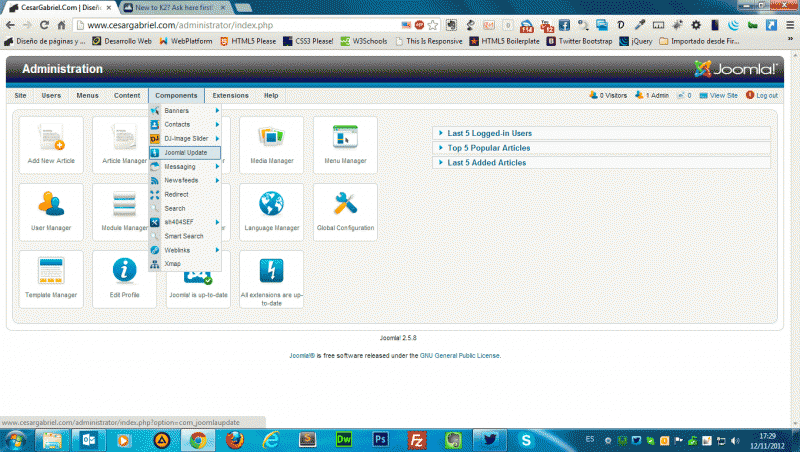Open the Content menu
The height and width of the screenshot is (452, 800).
pos(127,95)
